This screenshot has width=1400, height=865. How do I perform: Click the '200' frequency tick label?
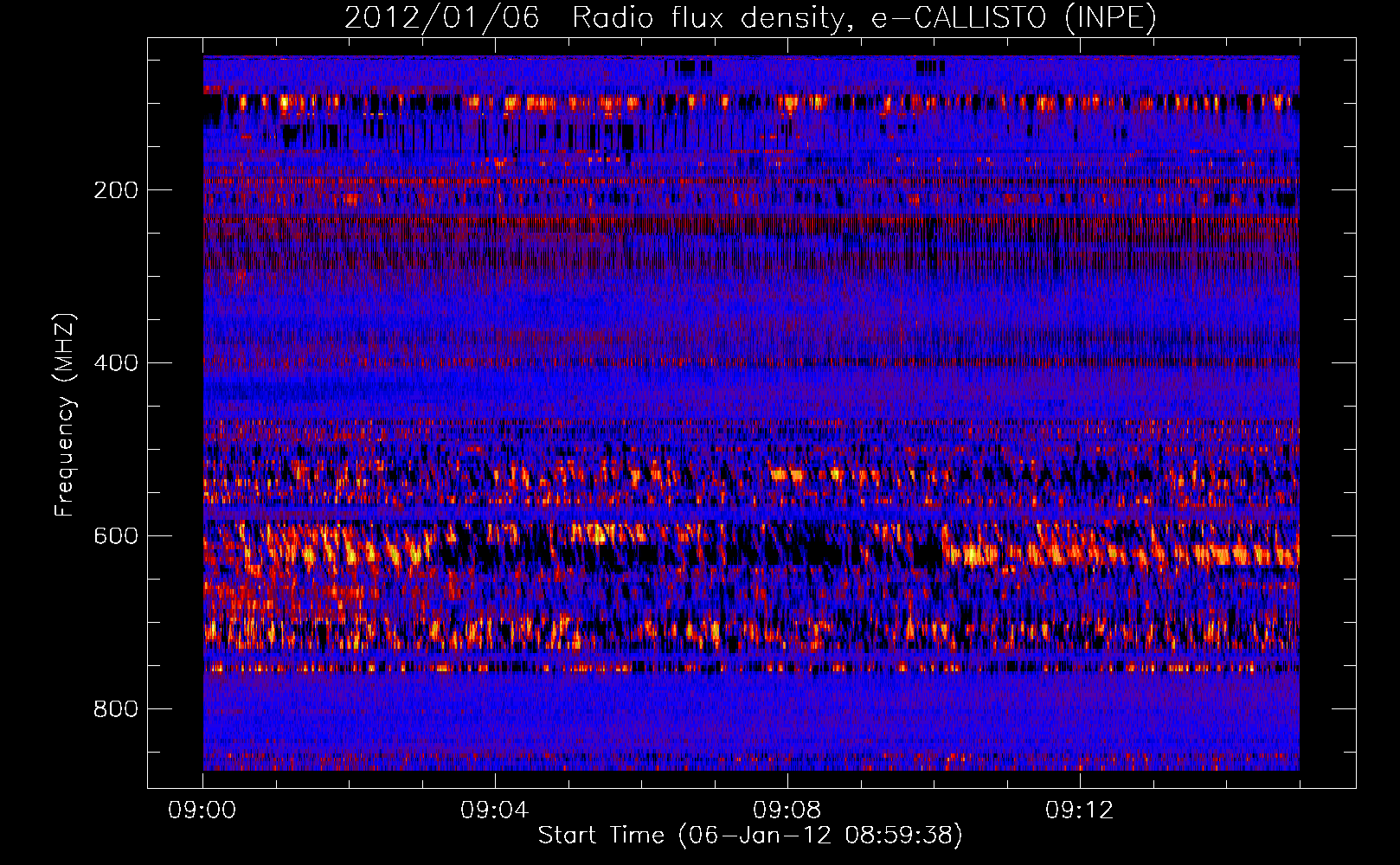116,190
